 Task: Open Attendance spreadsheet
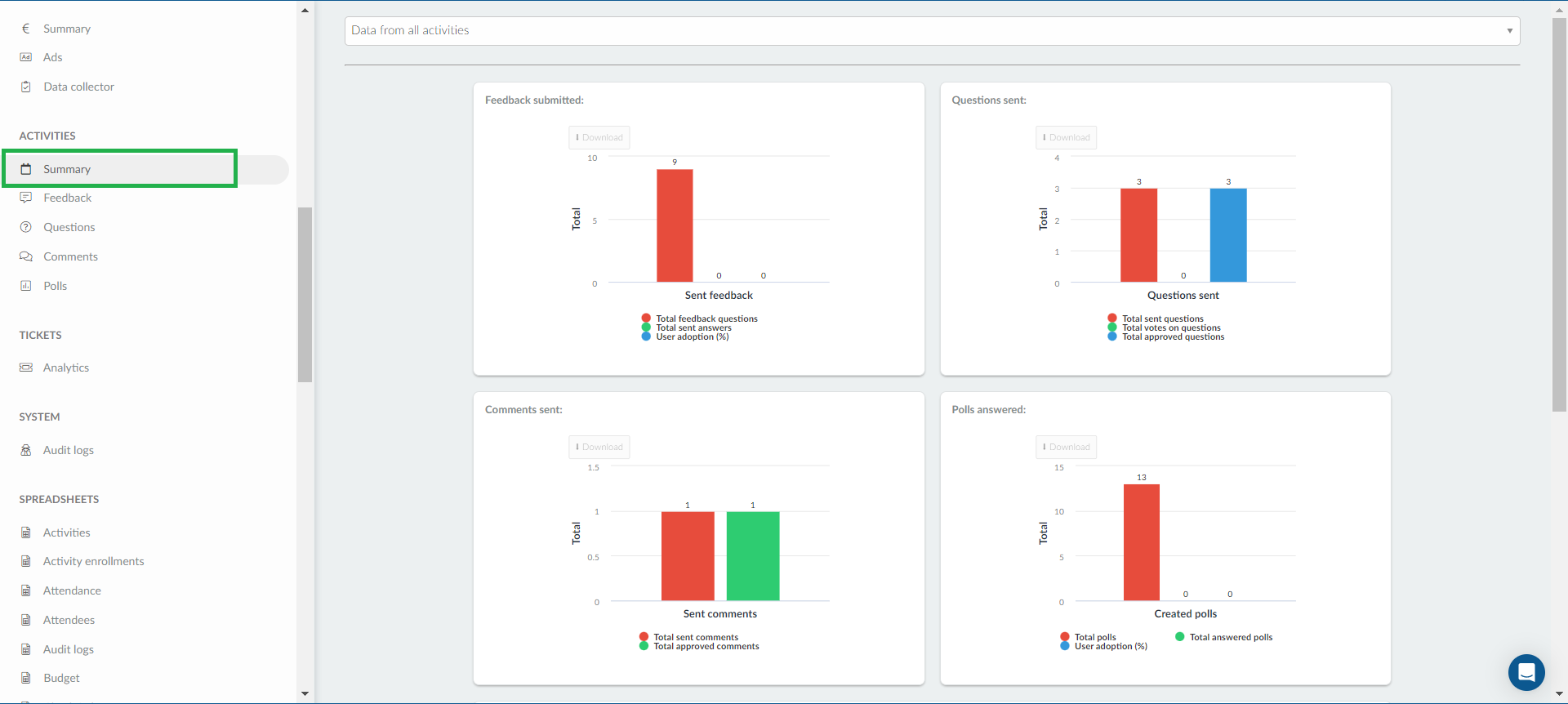pyautogui.click(x=73, y=590)
